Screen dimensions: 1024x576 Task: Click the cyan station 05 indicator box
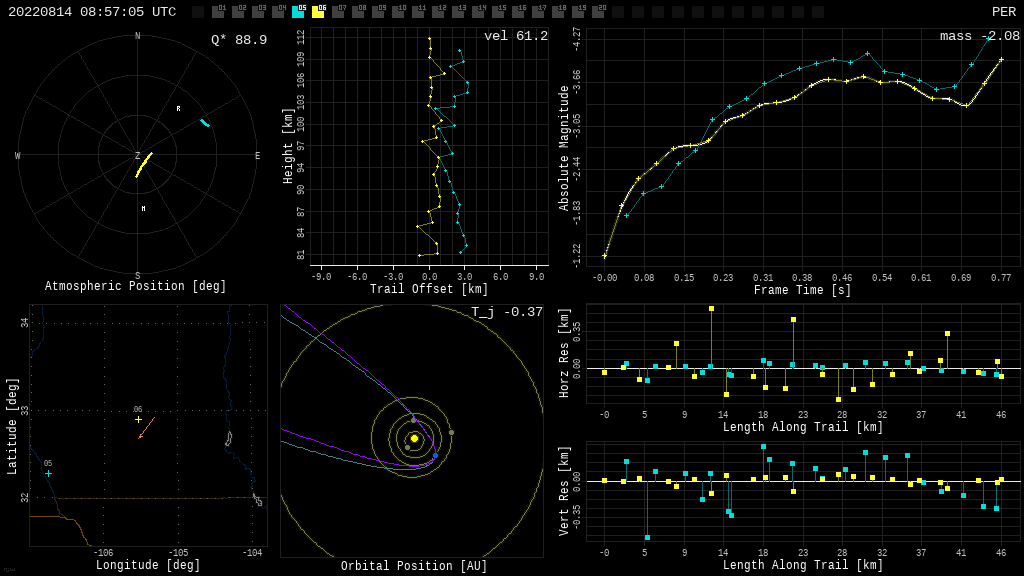point(298,12)
